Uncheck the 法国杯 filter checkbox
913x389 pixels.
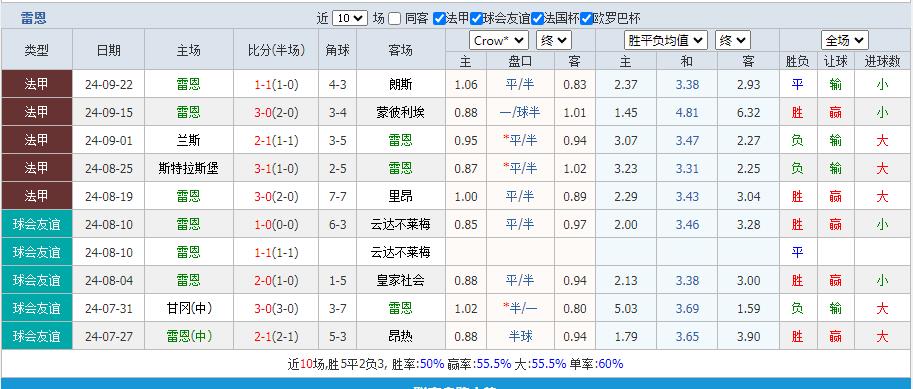click(537, 19)
